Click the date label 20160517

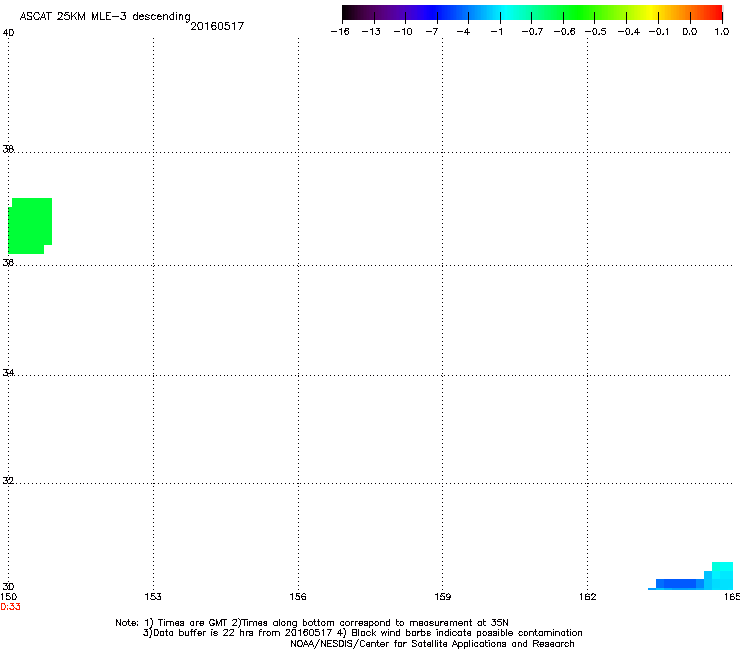tap(217, 26)
